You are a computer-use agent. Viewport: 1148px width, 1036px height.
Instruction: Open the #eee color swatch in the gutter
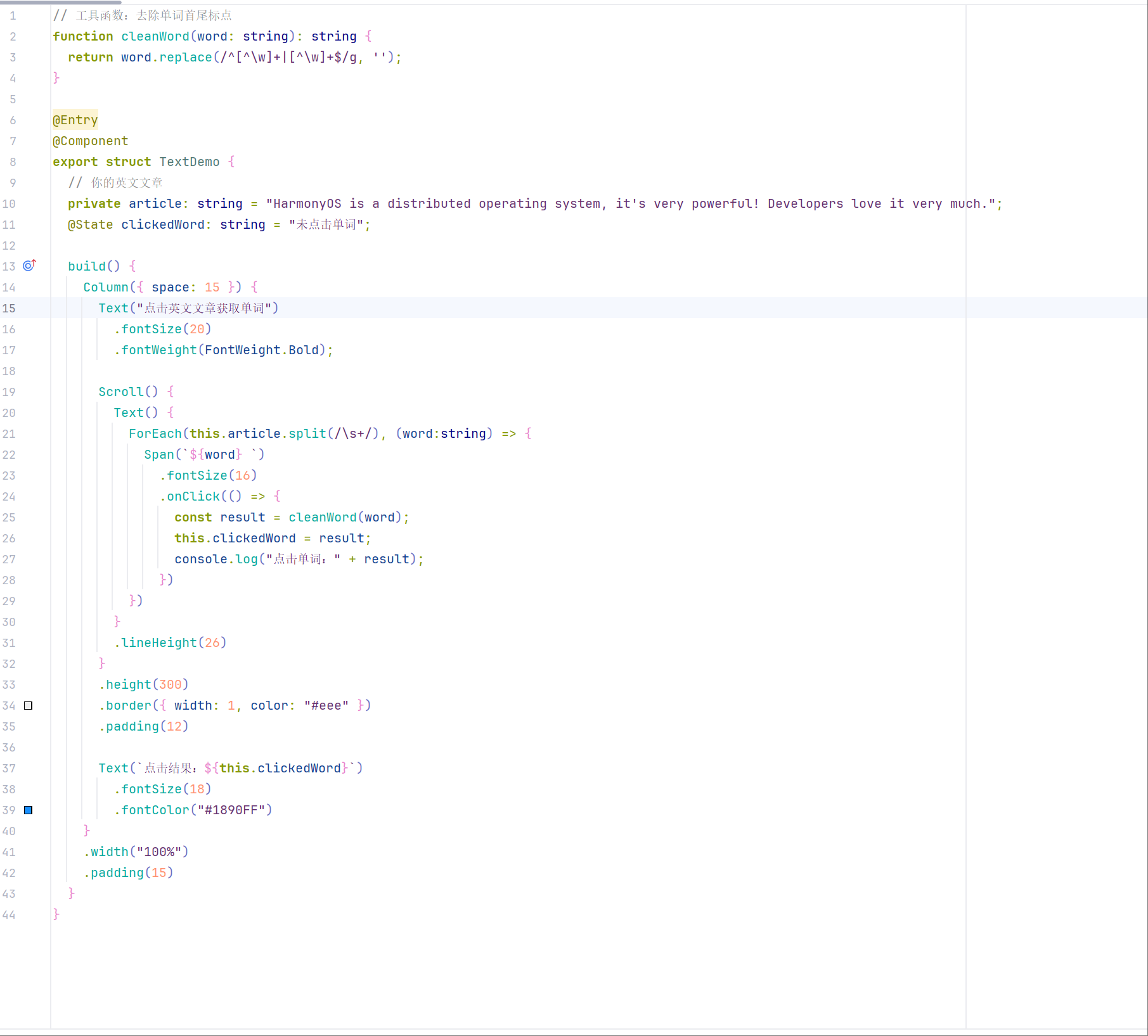pos(28,705)
